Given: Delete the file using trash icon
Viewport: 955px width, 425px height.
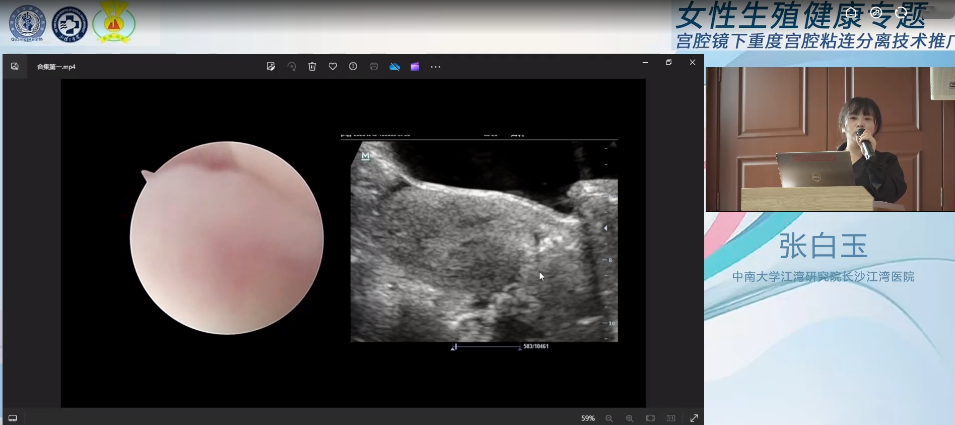Looking at the screenshot, I should (x=312, y=66).
